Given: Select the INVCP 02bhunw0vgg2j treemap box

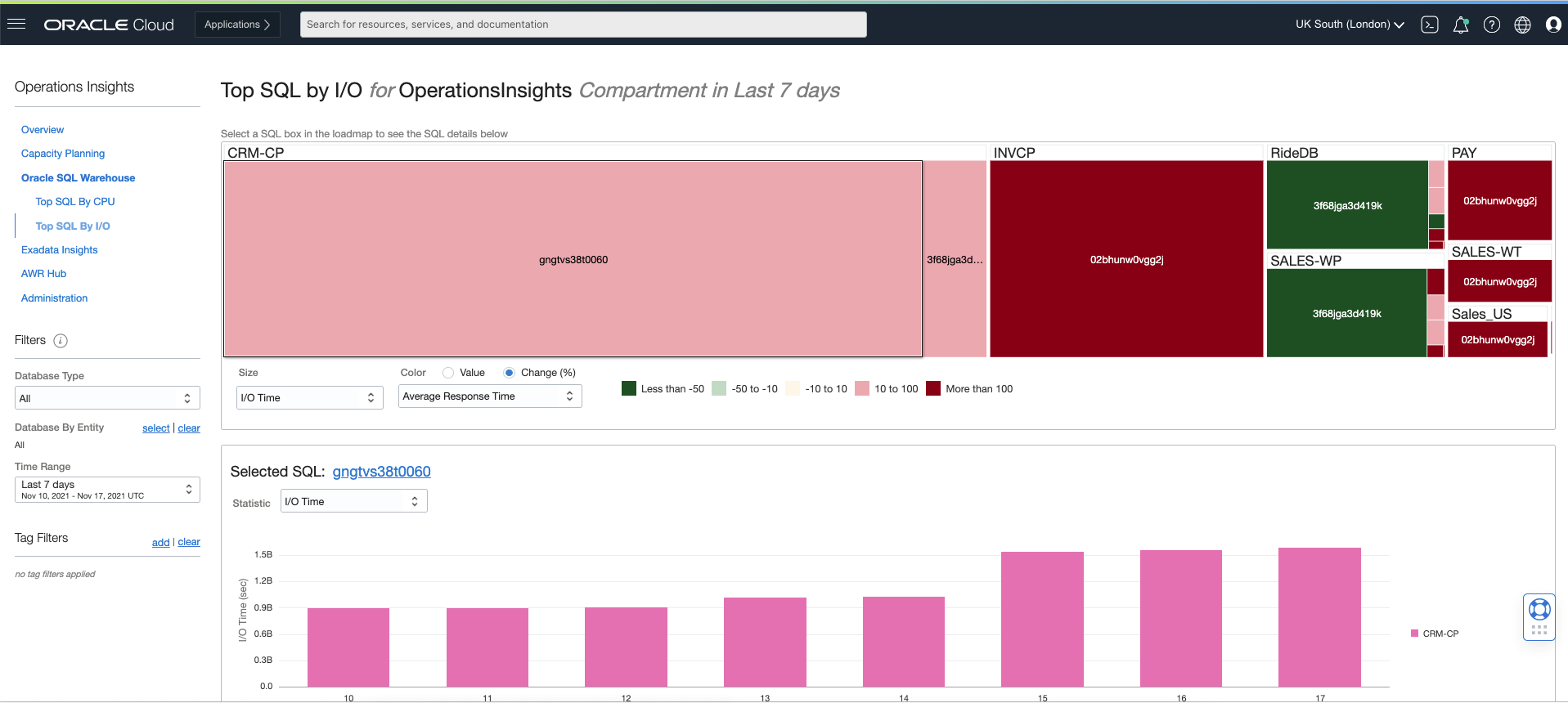Looking at the screenshot, I should tap(1126, 259).
